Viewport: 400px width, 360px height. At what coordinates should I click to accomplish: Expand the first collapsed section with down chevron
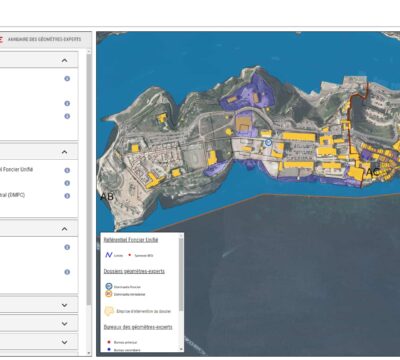pyautogui.click(x=64, y=305)
